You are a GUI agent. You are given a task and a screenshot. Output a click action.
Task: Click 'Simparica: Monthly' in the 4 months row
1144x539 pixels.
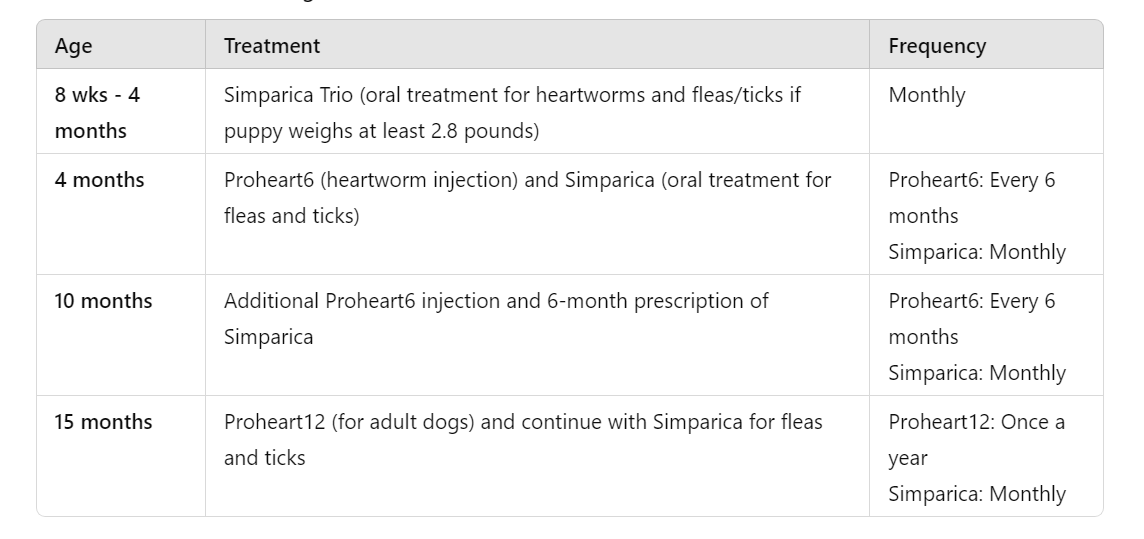[977, 252]
